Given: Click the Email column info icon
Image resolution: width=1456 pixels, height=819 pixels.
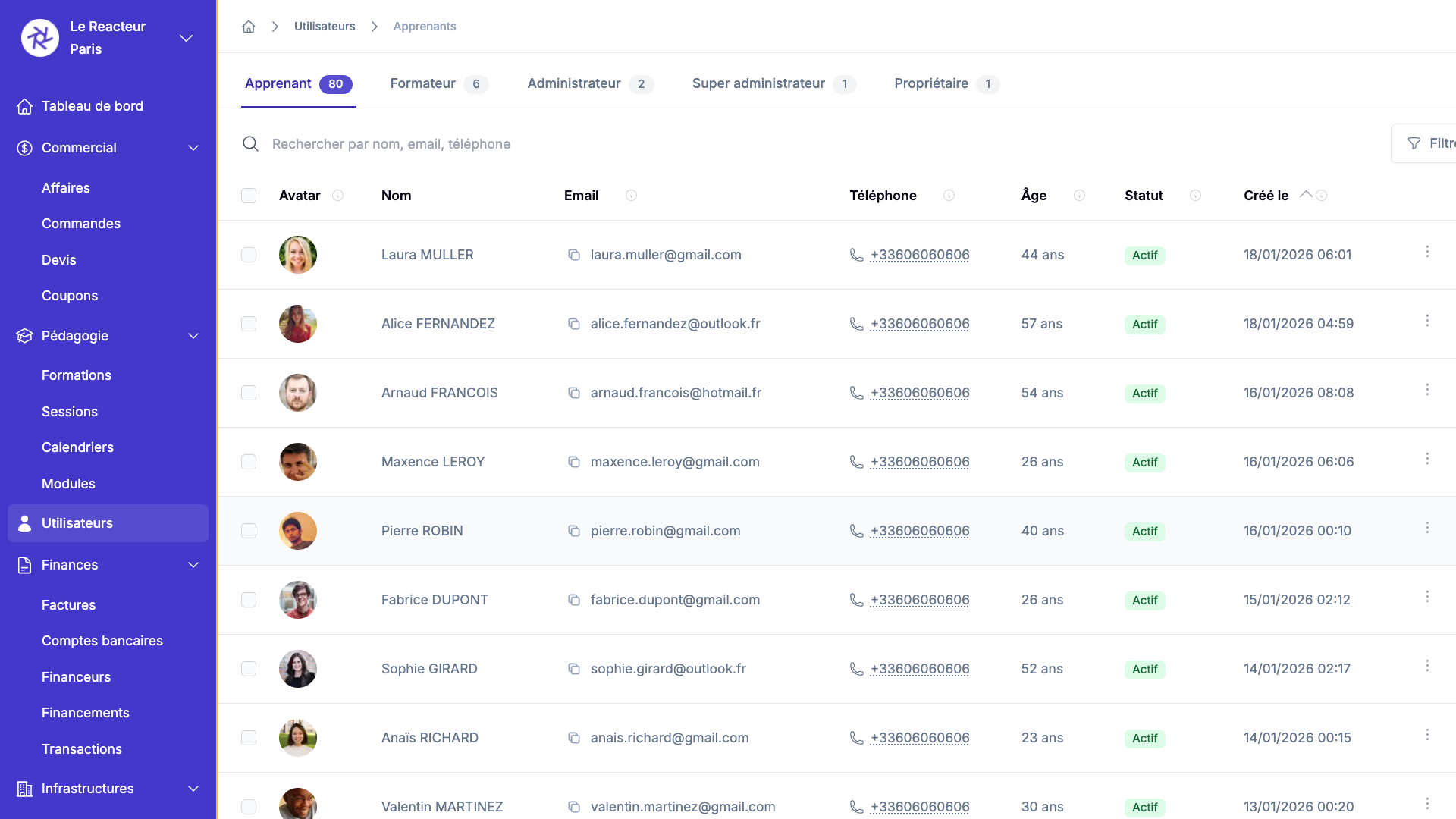Looking at the screenshot, I should click(631, 196).
